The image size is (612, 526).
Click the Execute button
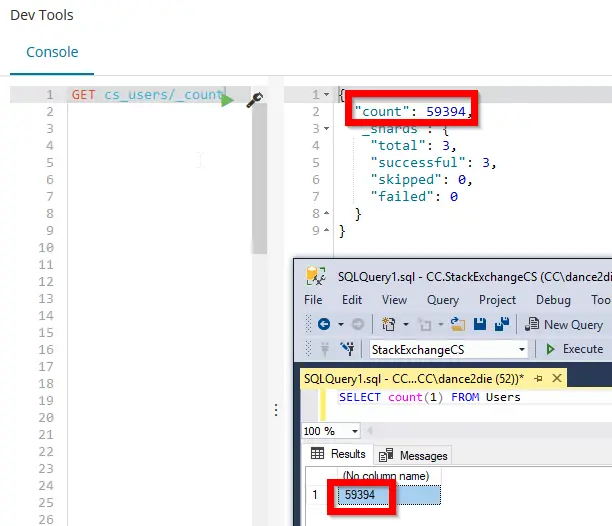[573, 349]
